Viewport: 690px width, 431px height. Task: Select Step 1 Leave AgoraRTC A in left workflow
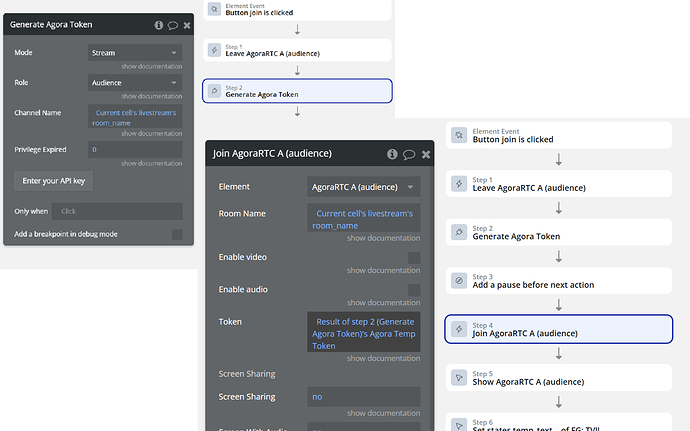297,50
